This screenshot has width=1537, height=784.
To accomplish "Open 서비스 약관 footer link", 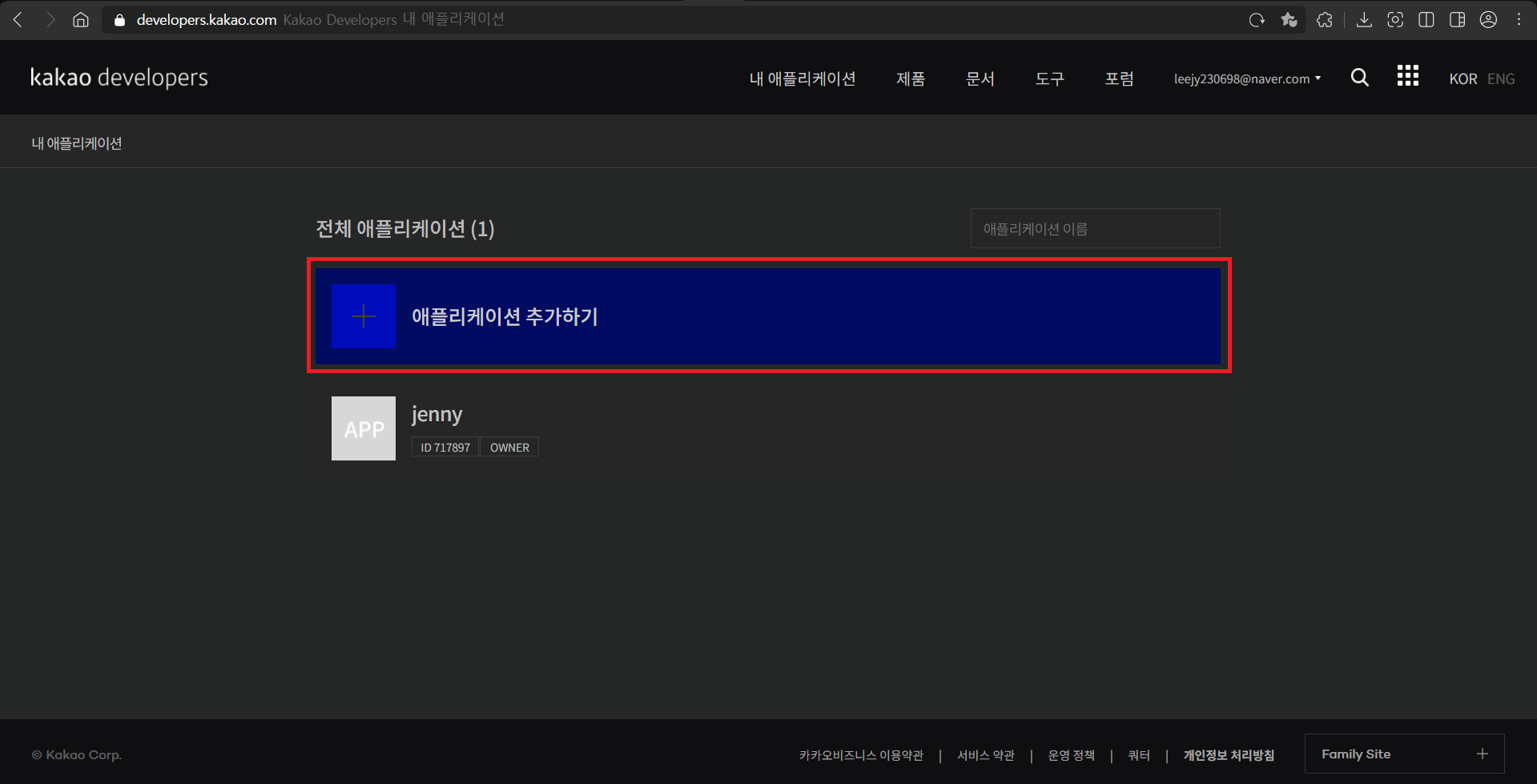I will point(986,755).
